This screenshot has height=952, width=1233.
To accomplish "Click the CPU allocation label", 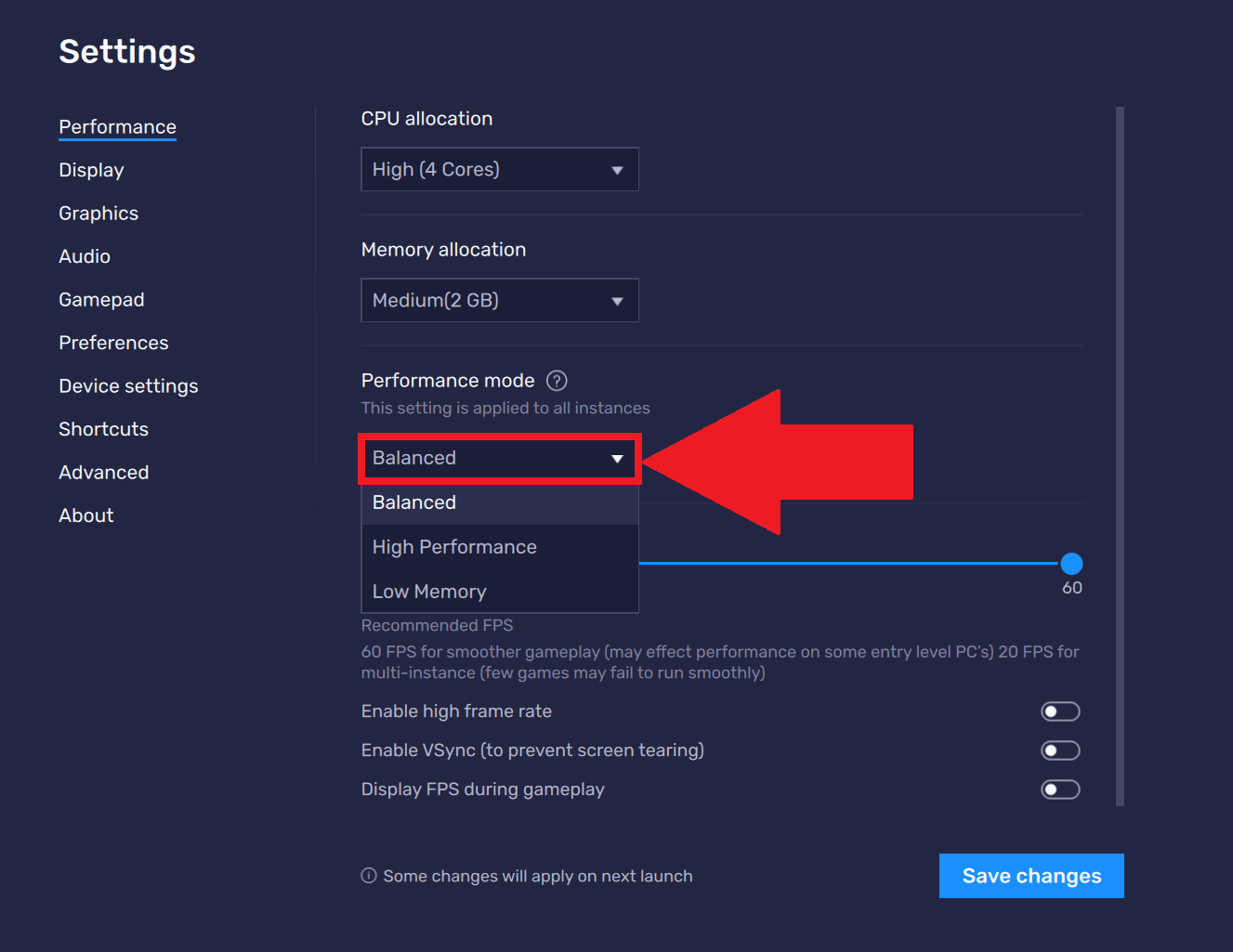I will coord(426,119).
